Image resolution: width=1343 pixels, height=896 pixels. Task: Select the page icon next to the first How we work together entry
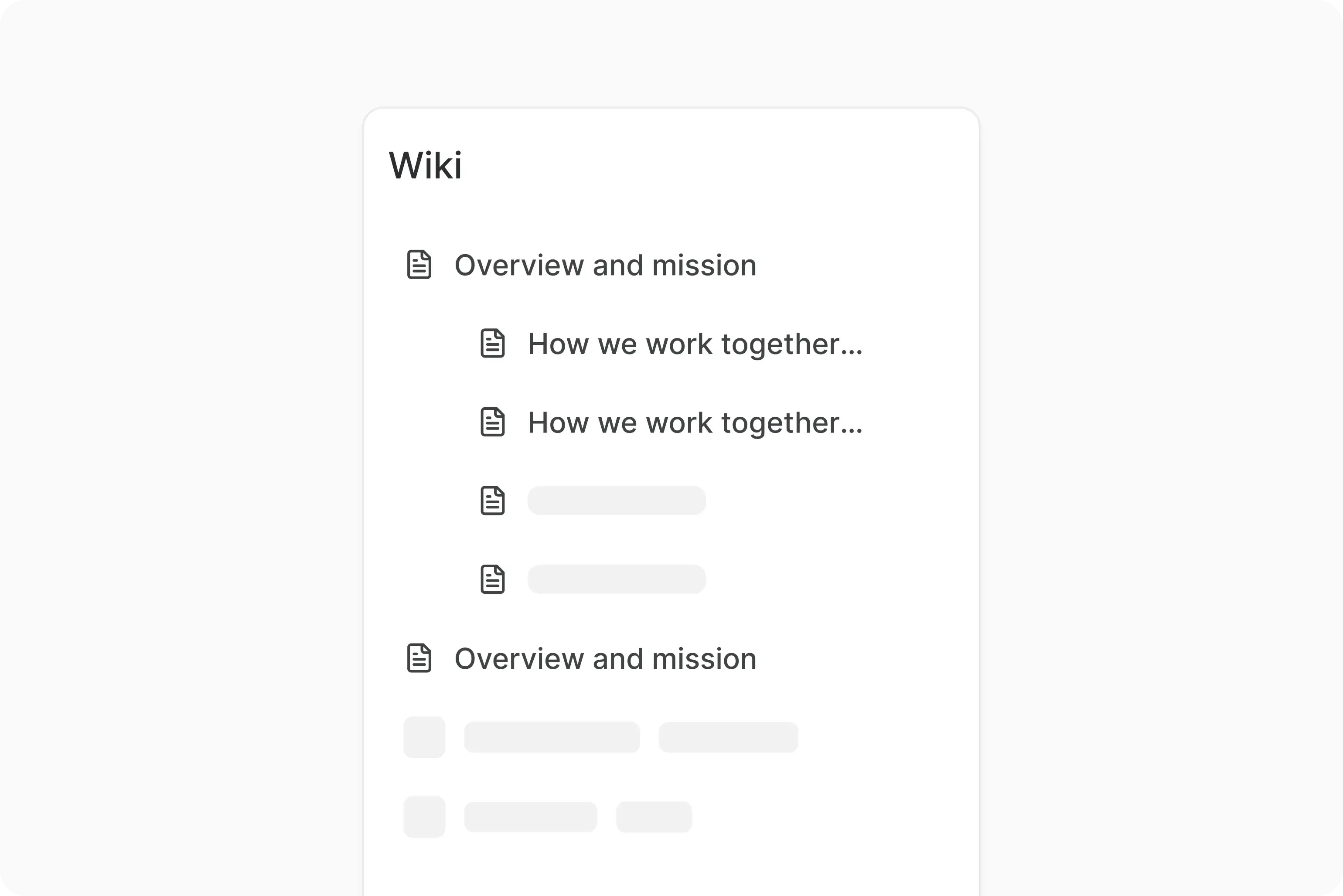(492, 344)
